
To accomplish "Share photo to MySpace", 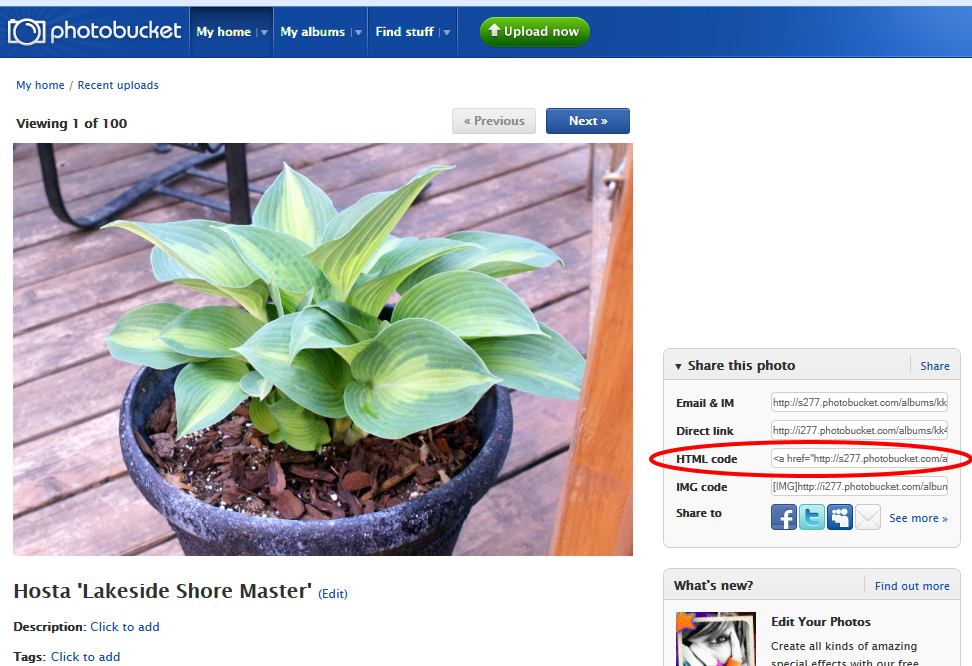I will pos(839,517).
